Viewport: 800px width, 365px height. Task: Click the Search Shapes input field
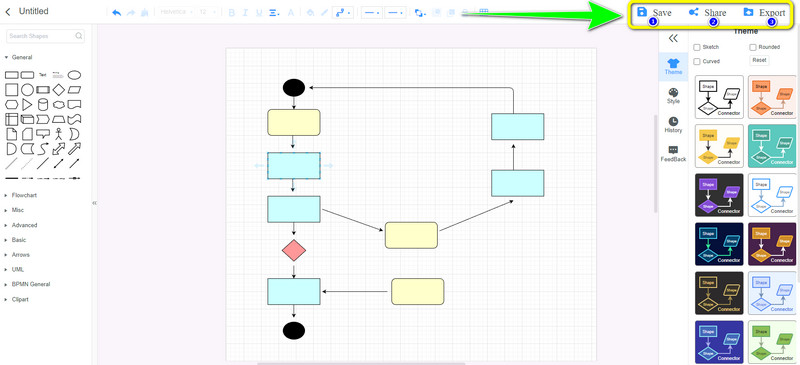click(x=45, y=36)
